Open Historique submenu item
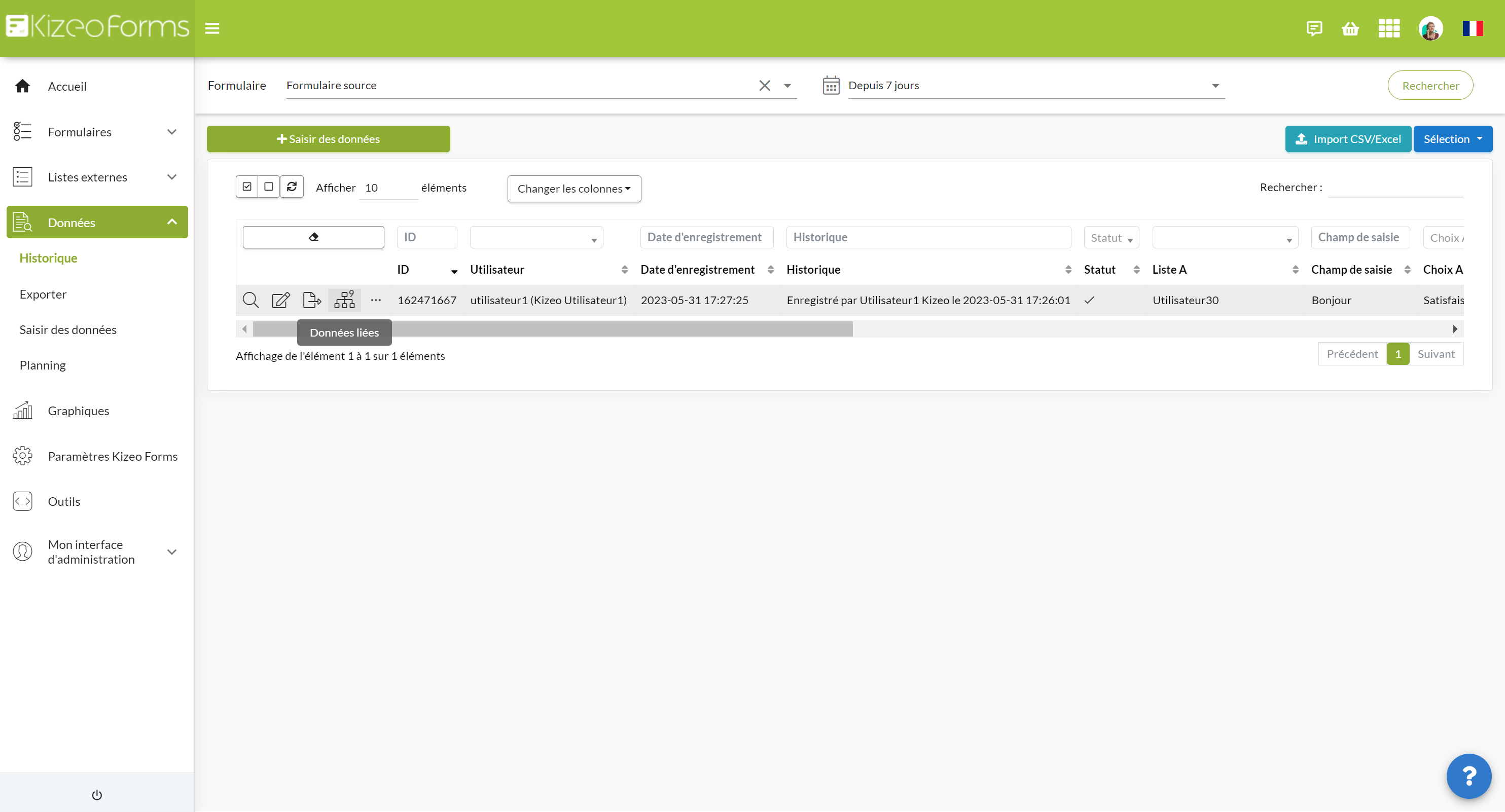 click(x=49, y=258)
